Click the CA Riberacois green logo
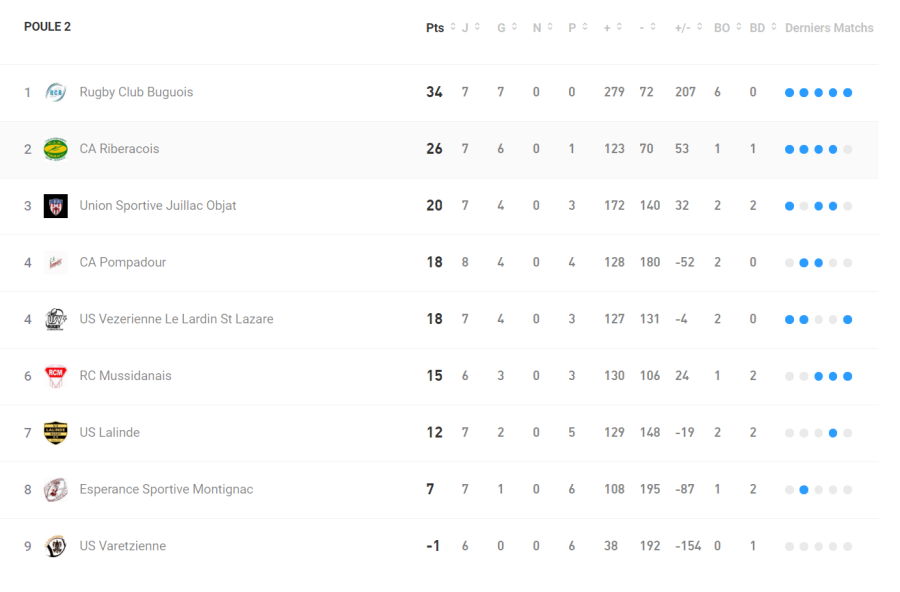The width and height of the screenshot is (900, 592). click(x=56, y=149)
